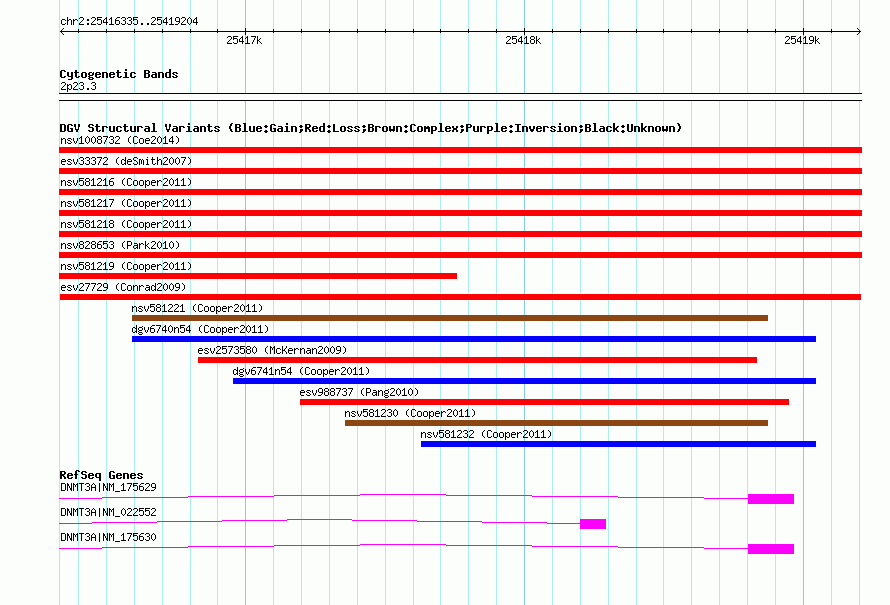Image resolution: width=890 pixels, height=605 pixels.
Task: Click the DNMT3A NM_175629 magenta exon block
Action: pyautogui.click(x=771, y=499)
